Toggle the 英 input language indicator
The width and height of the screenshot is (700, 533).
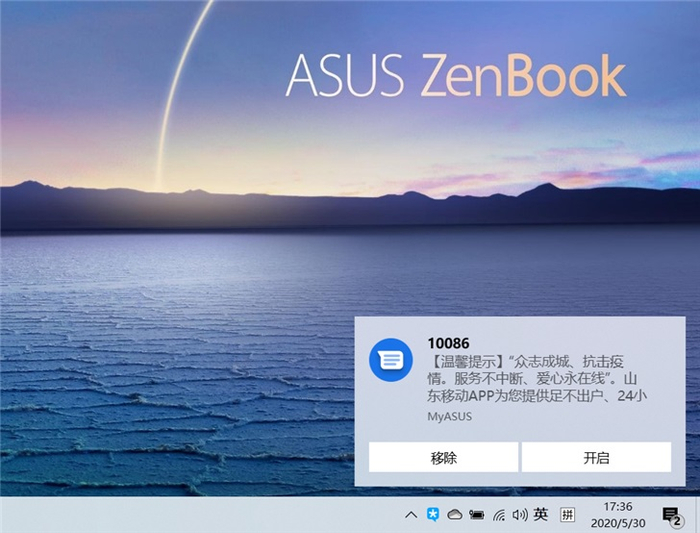click(541, 515)
